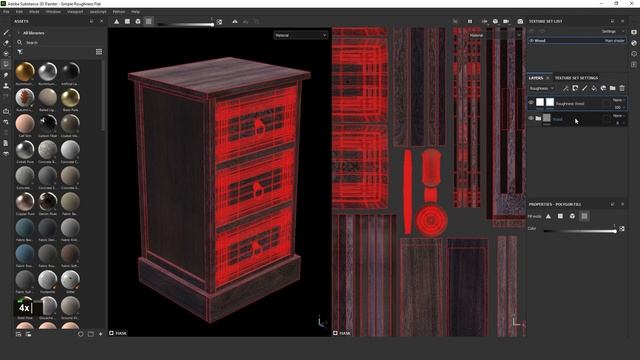
Task: Toggle visibility of the Wood folder layer
Action: (x=531, y=118)
